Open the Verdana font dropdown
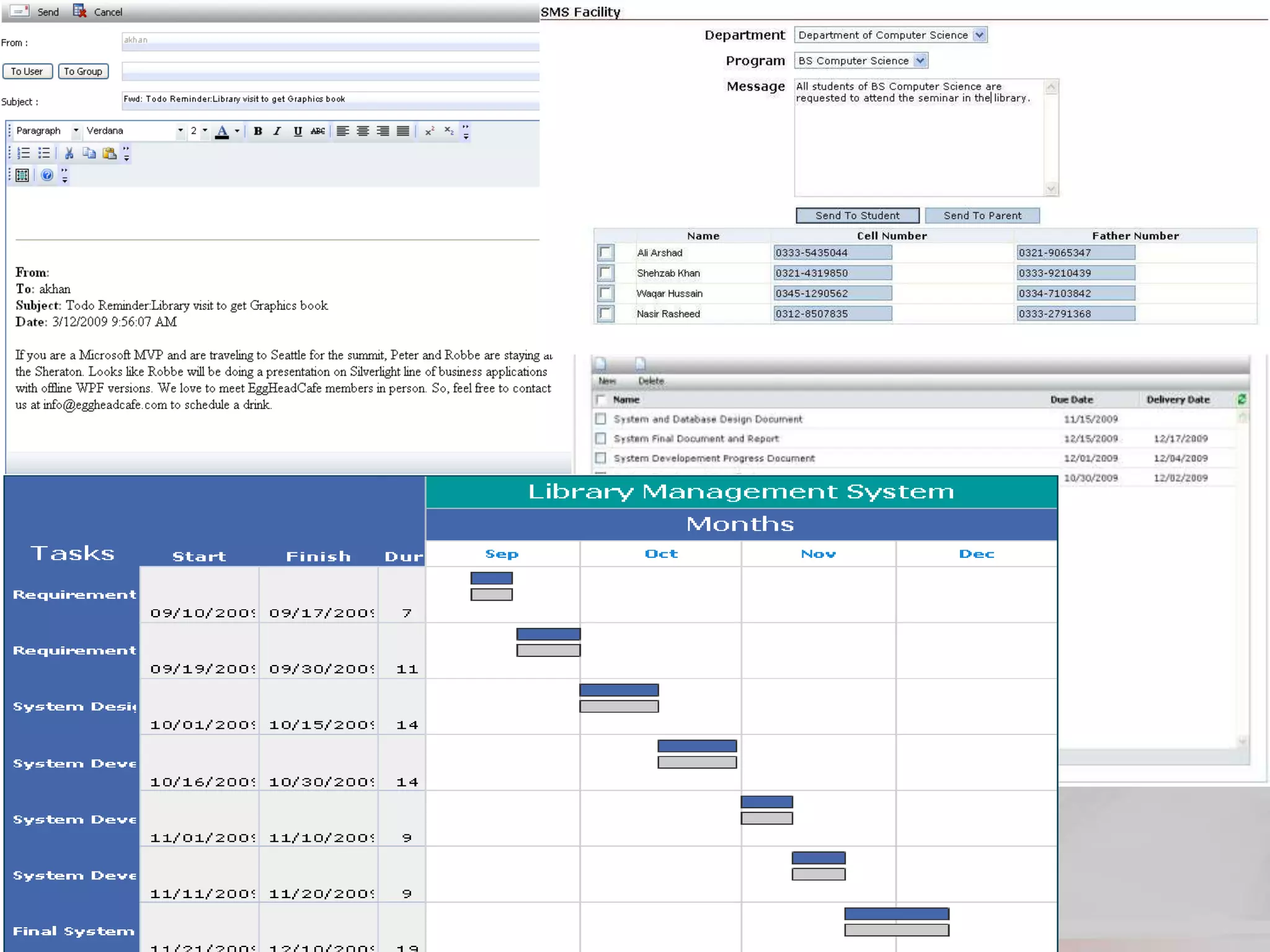Screen dimensions: 1270x952 click(180, 131)
